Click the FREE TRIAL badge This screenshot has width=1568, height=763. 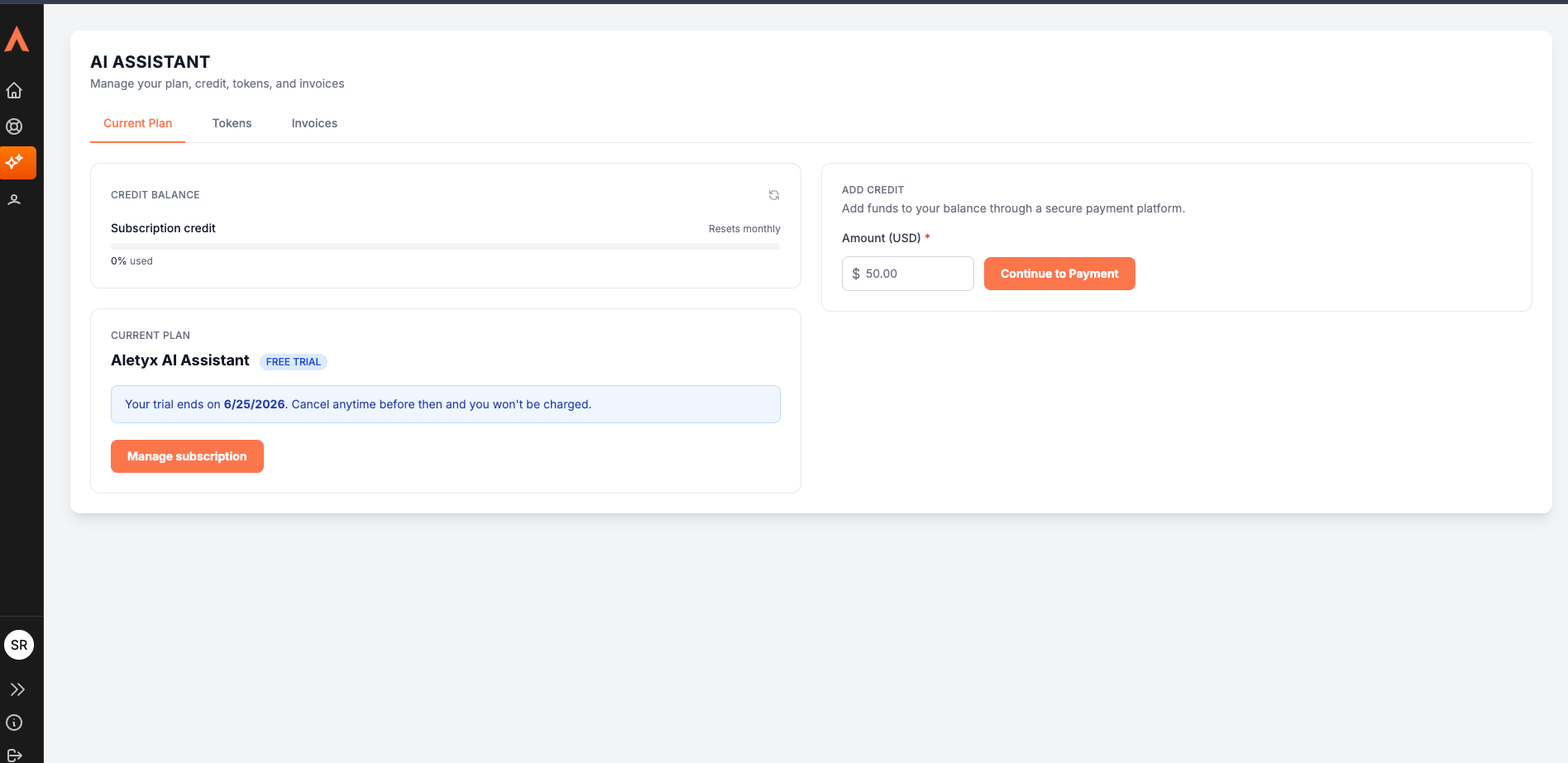coord(294,362)
